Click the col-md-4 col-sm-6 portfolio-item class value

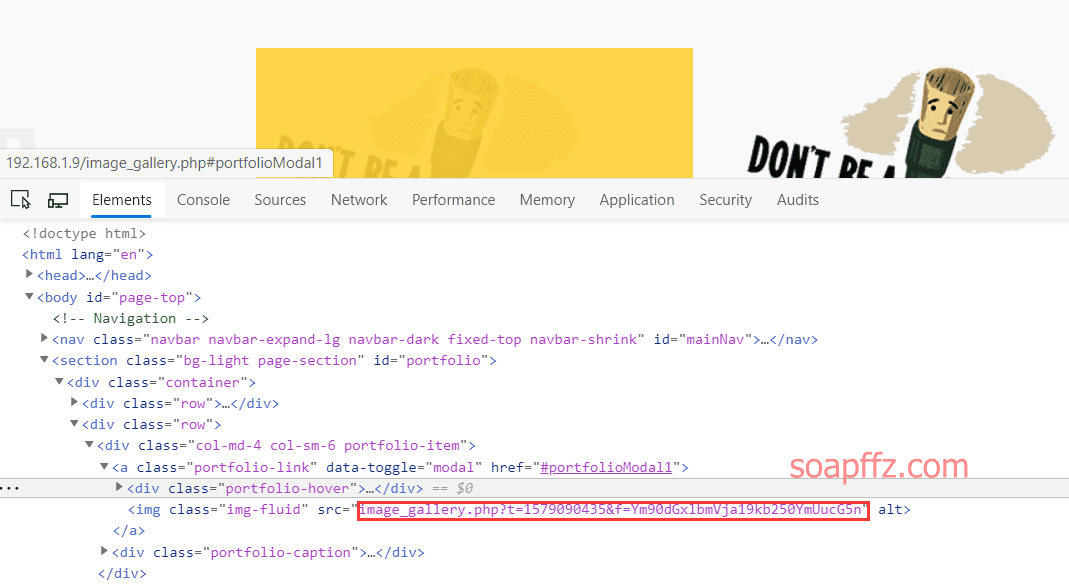pos(327,446)
